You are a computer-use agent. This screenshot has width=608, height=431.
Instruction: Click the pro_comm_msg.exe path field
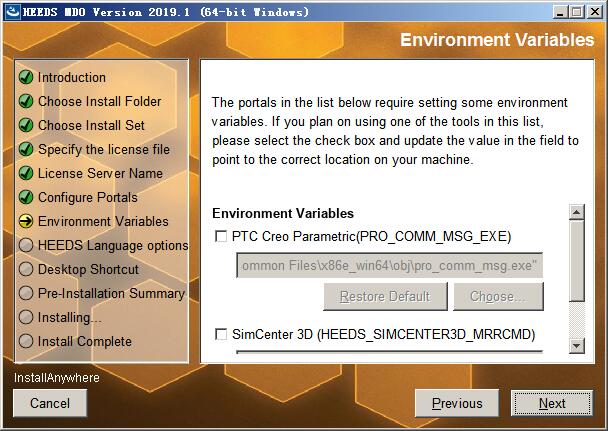click(x=389, y=265)
